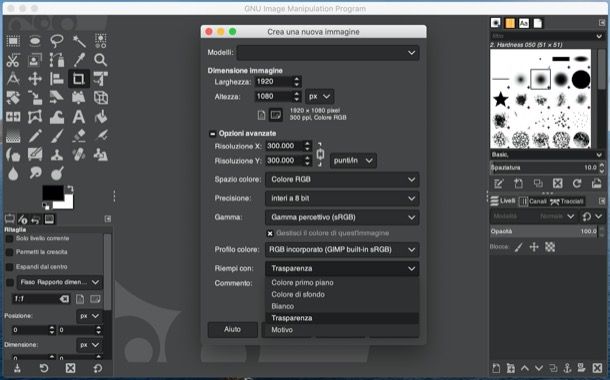The width and height of the screenshot is (610, 380).
Task: Open the px unit dropdown beside Altezza
Action: click(319, 96)
